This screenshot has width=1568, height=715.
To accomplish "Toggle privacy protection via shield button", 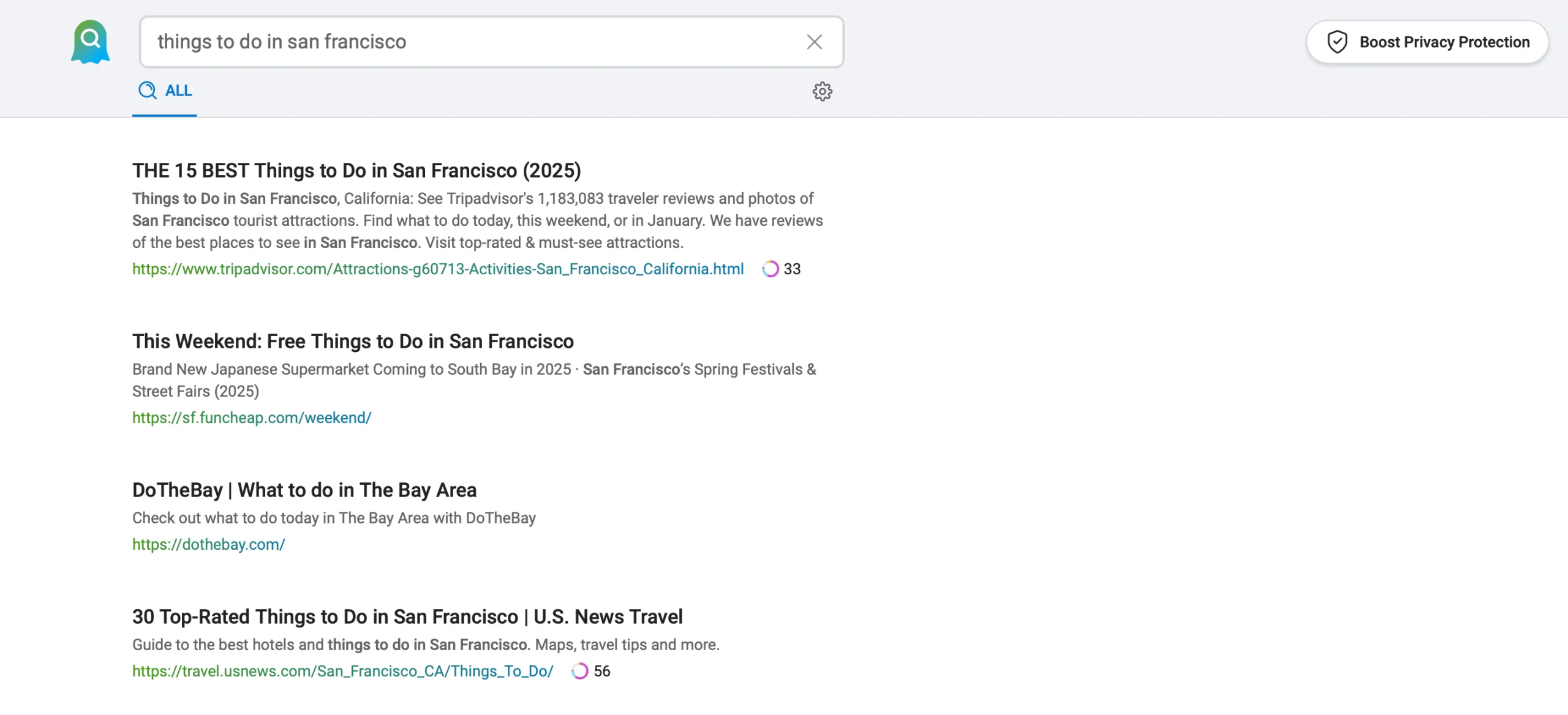I will point(1427,42).
